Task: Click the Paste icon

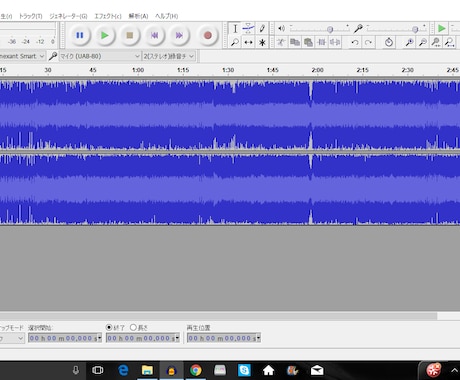Action: (x=308, y=42)
